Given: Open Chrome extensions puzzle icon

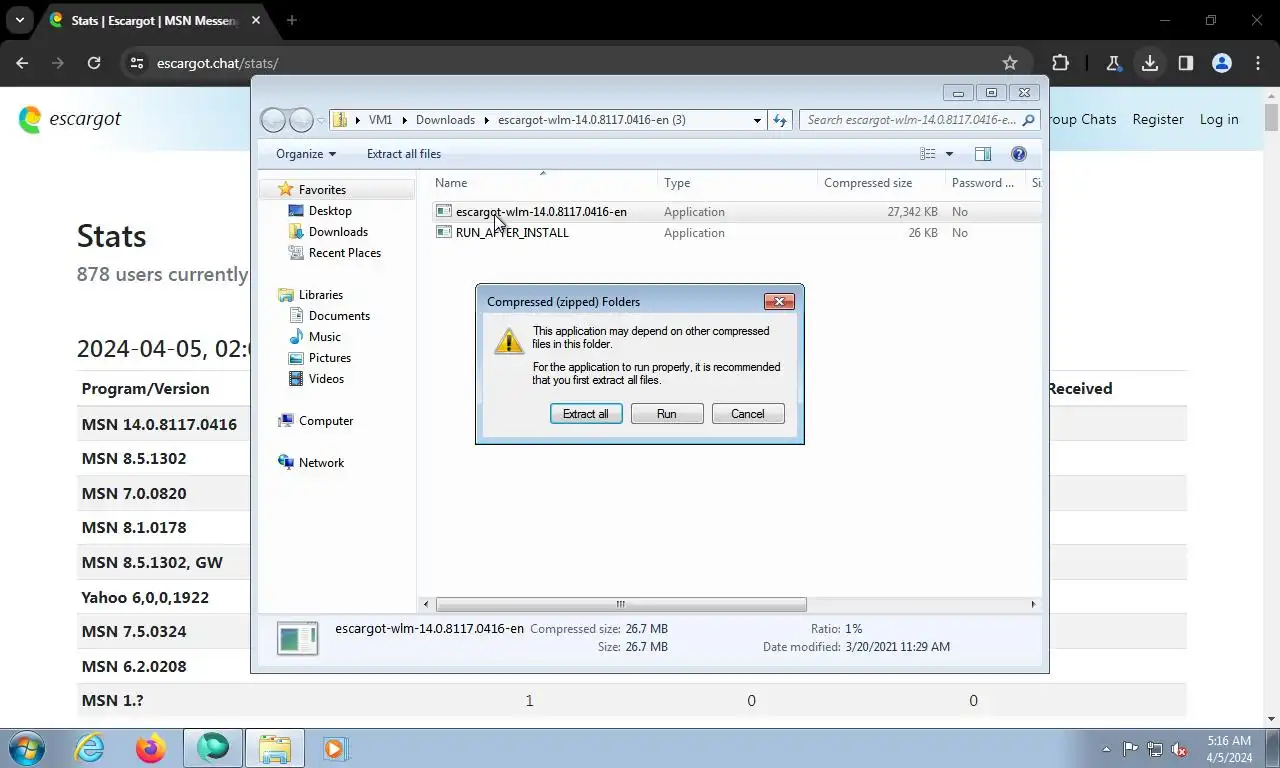Looking at the screenshot, I should 1060,63.
